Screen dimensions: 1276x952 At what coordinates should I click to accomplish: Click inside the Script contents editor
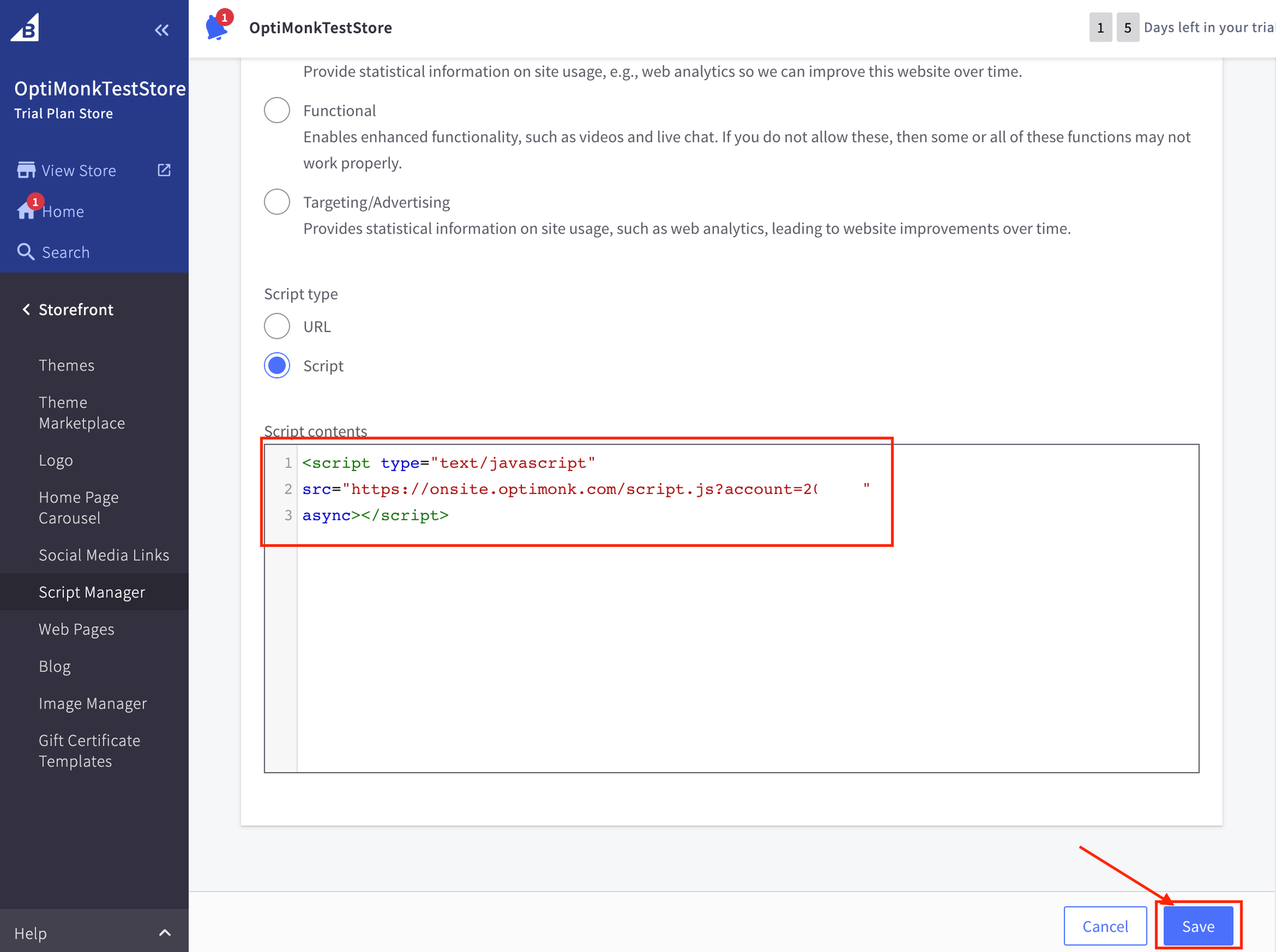(731, 608)
